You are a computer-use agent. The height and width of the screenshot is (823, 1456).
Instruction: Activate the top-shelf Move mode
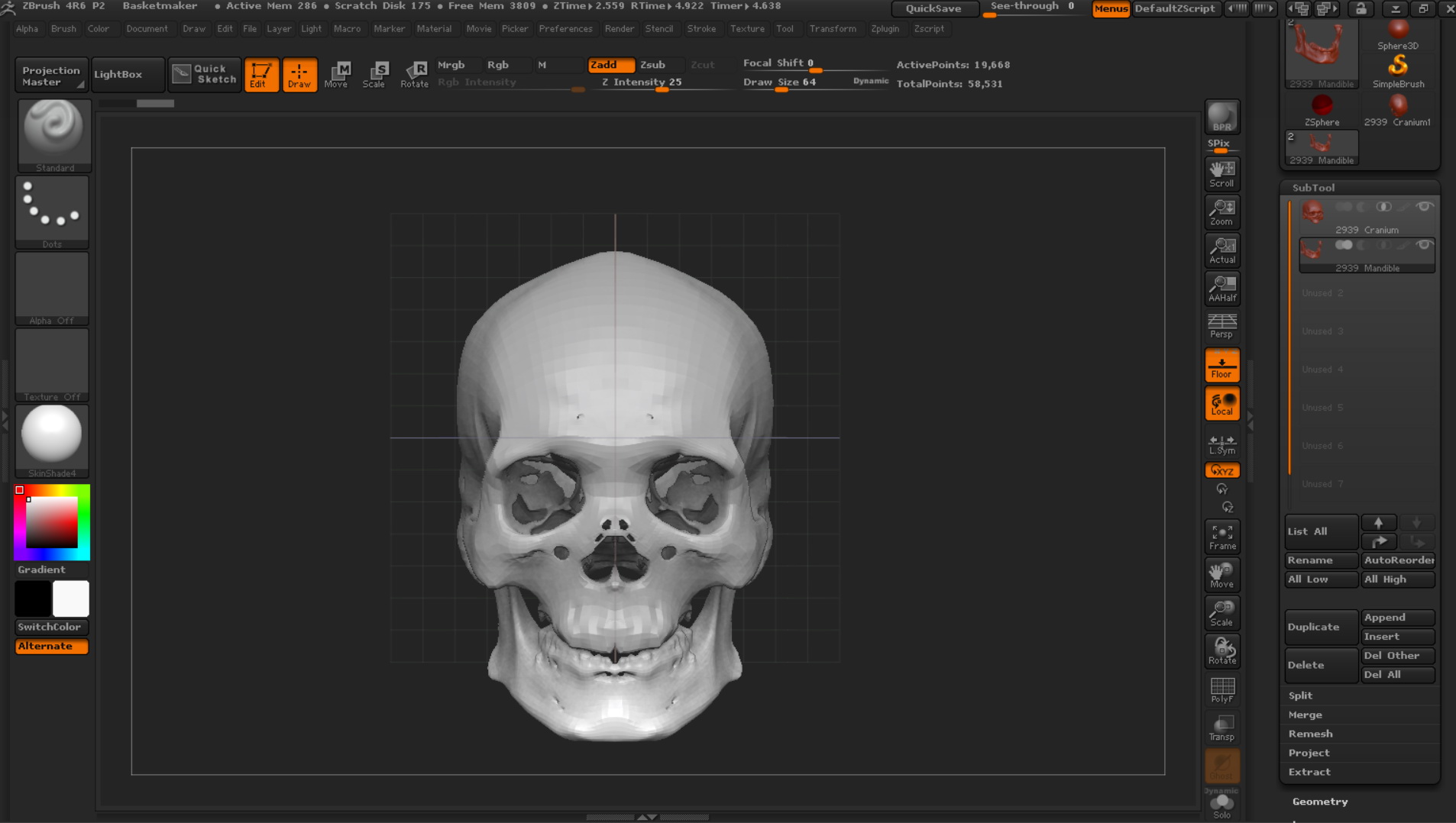point(336,74)
